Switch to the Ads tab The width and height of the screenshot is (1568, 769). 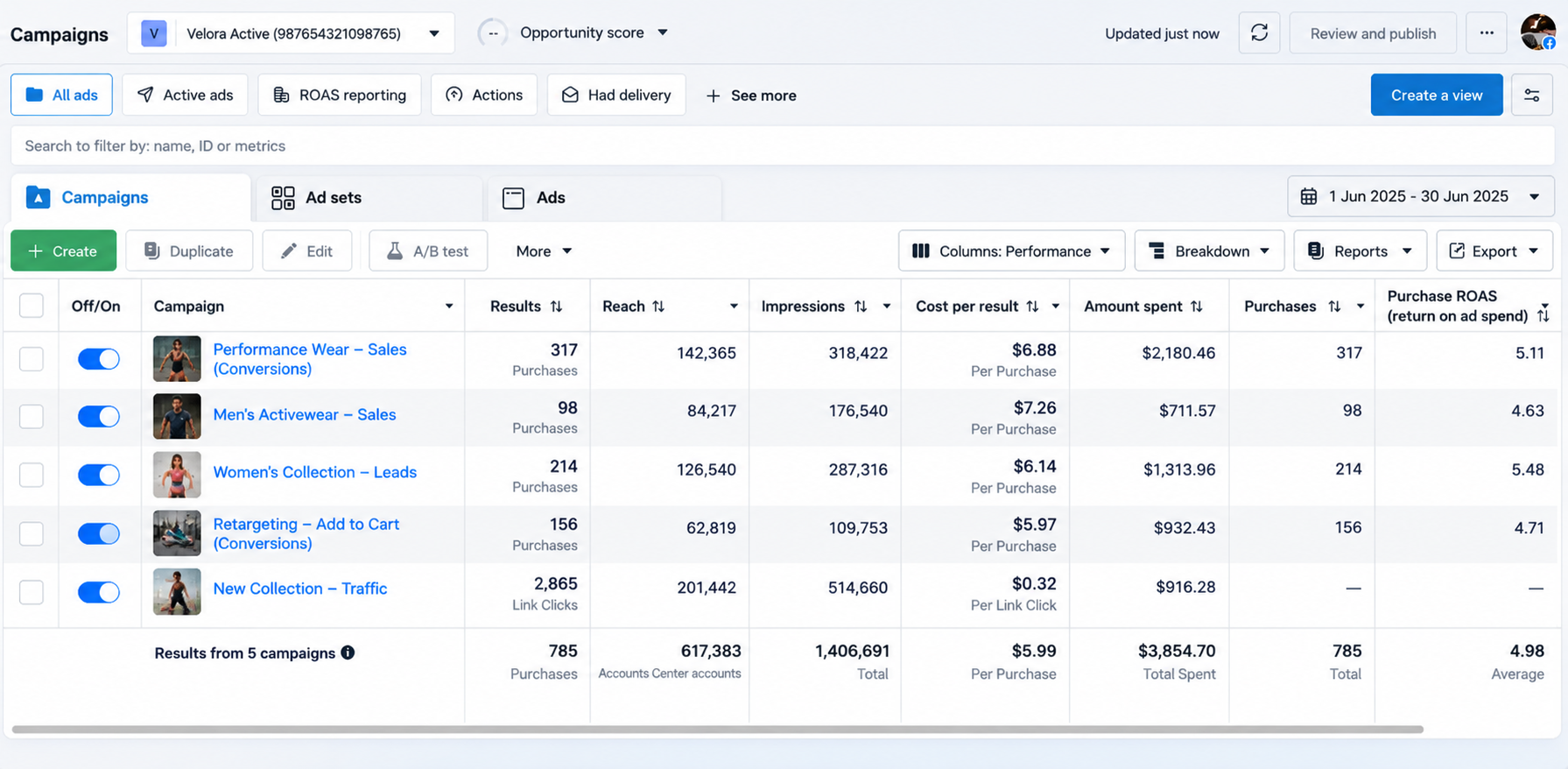pos(603,198)
